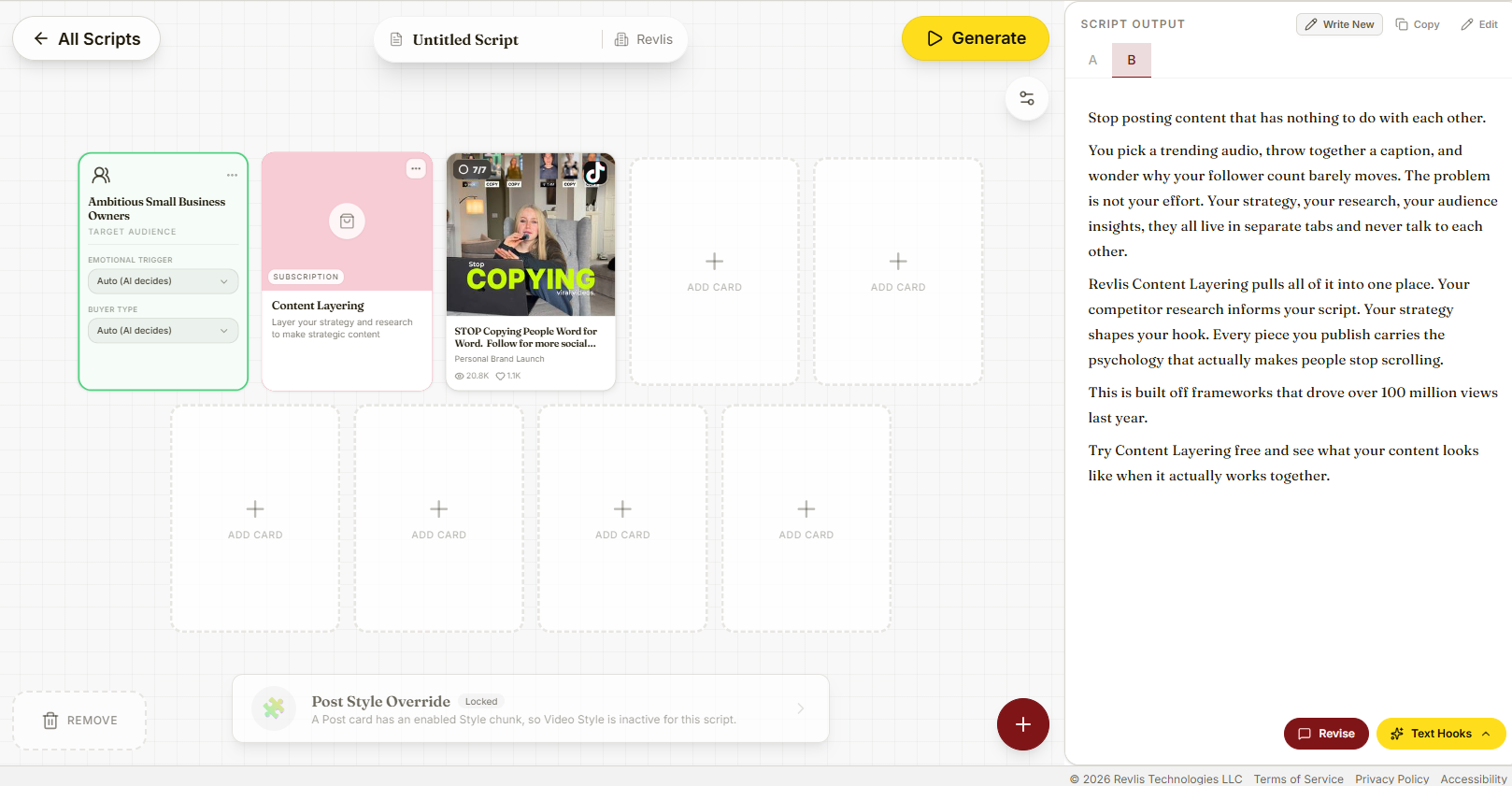Open the STOP Copying TikTok video thumbnail

coord(531,235)
